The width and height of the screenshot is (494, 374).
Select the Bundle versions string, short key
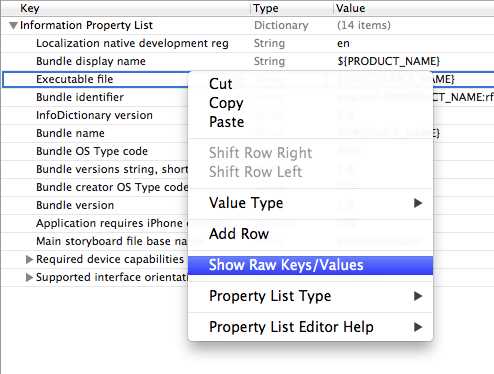(112, 169)
